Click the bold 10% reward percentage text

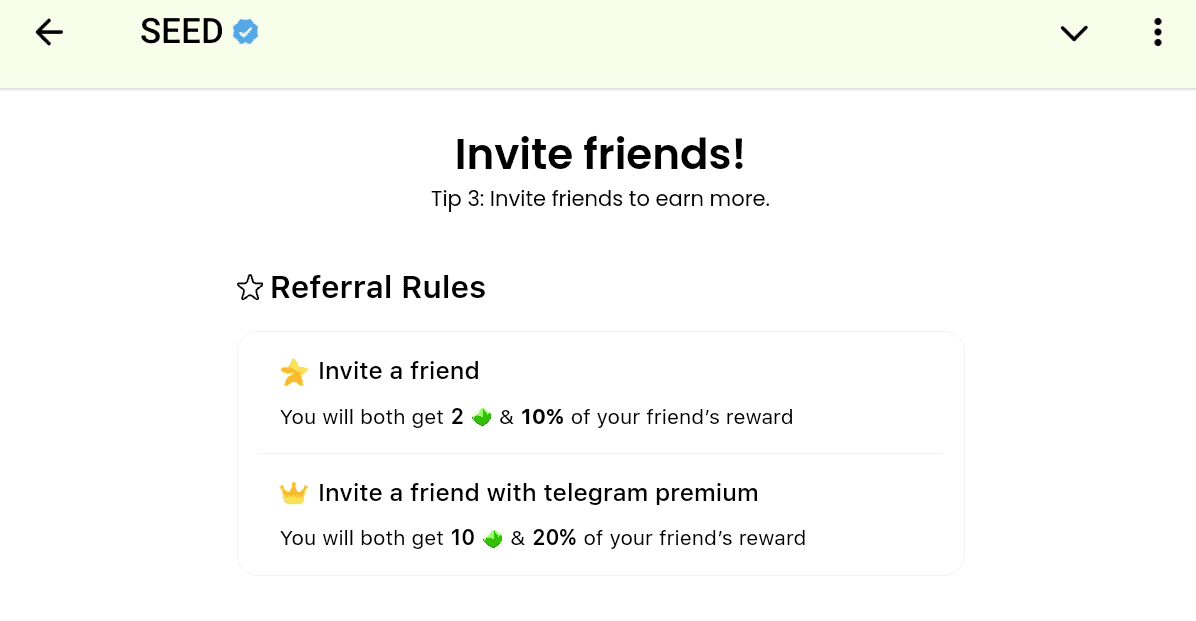(x=542, y=417)
